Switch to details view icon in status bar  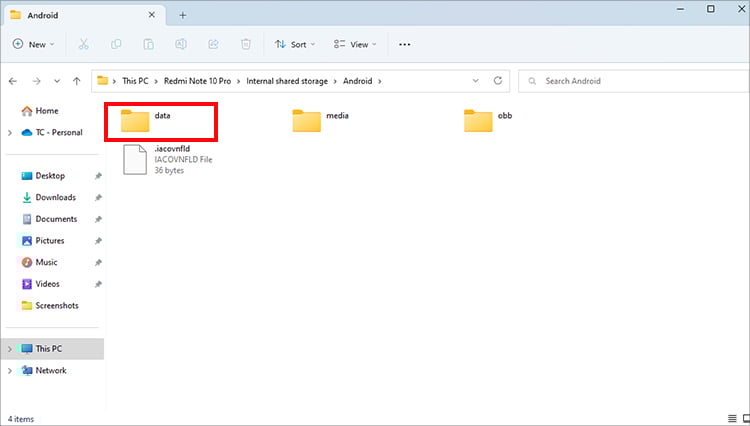coord(732,419)
